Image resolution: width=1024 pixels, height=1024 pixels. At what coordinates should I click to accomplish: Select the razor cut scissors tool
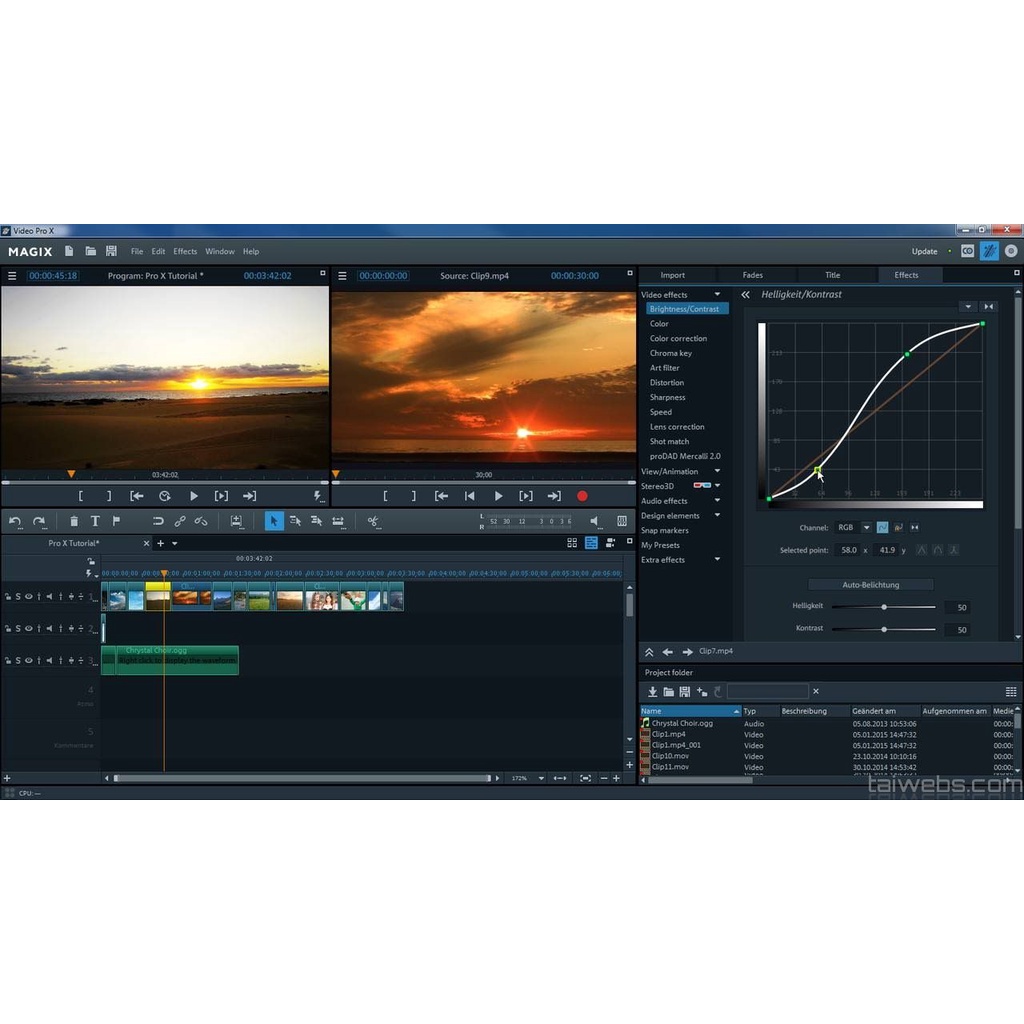pyautogui.click(x=373, y=521)
